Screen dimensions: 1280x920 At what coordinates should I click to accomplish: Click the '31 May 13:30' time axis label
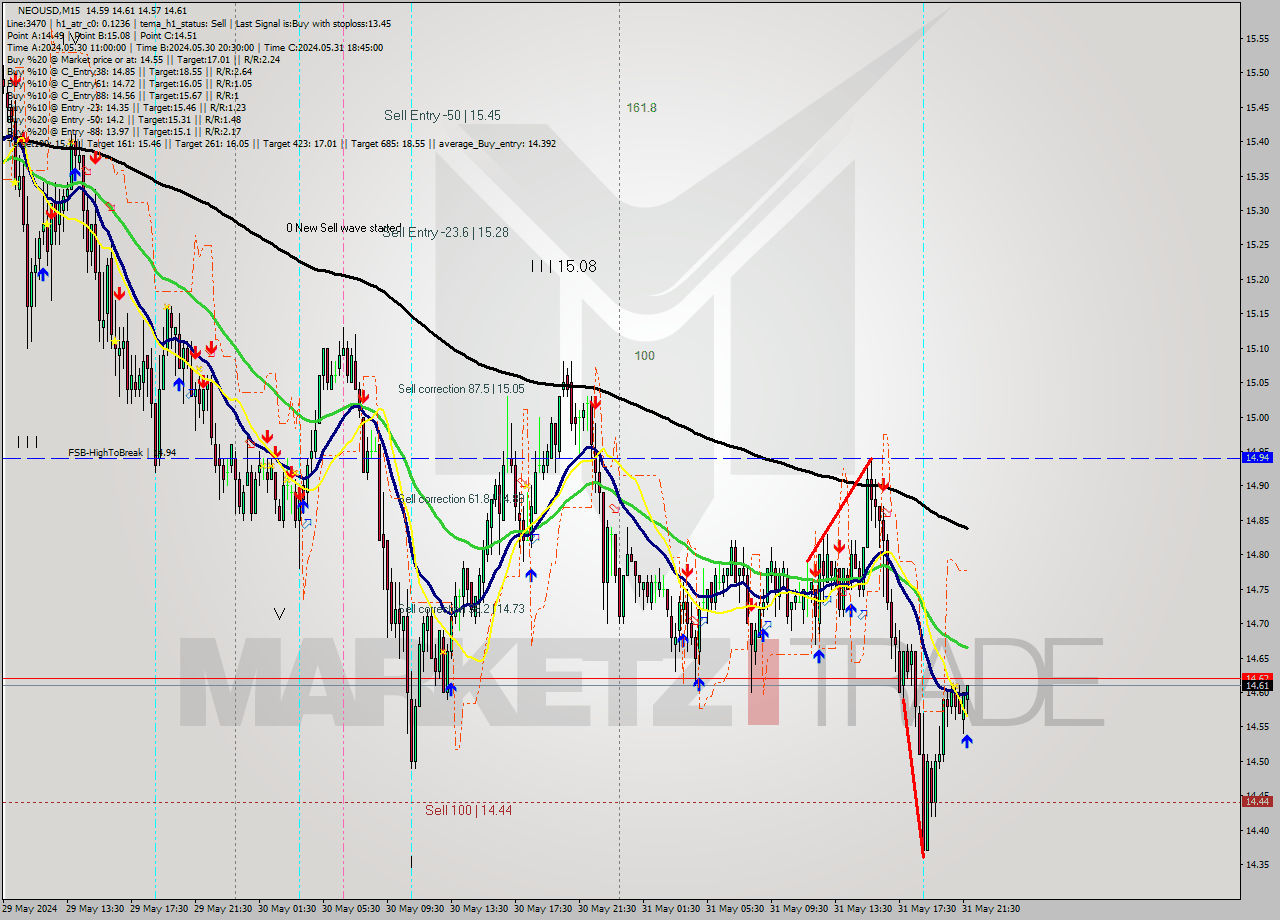863,909
